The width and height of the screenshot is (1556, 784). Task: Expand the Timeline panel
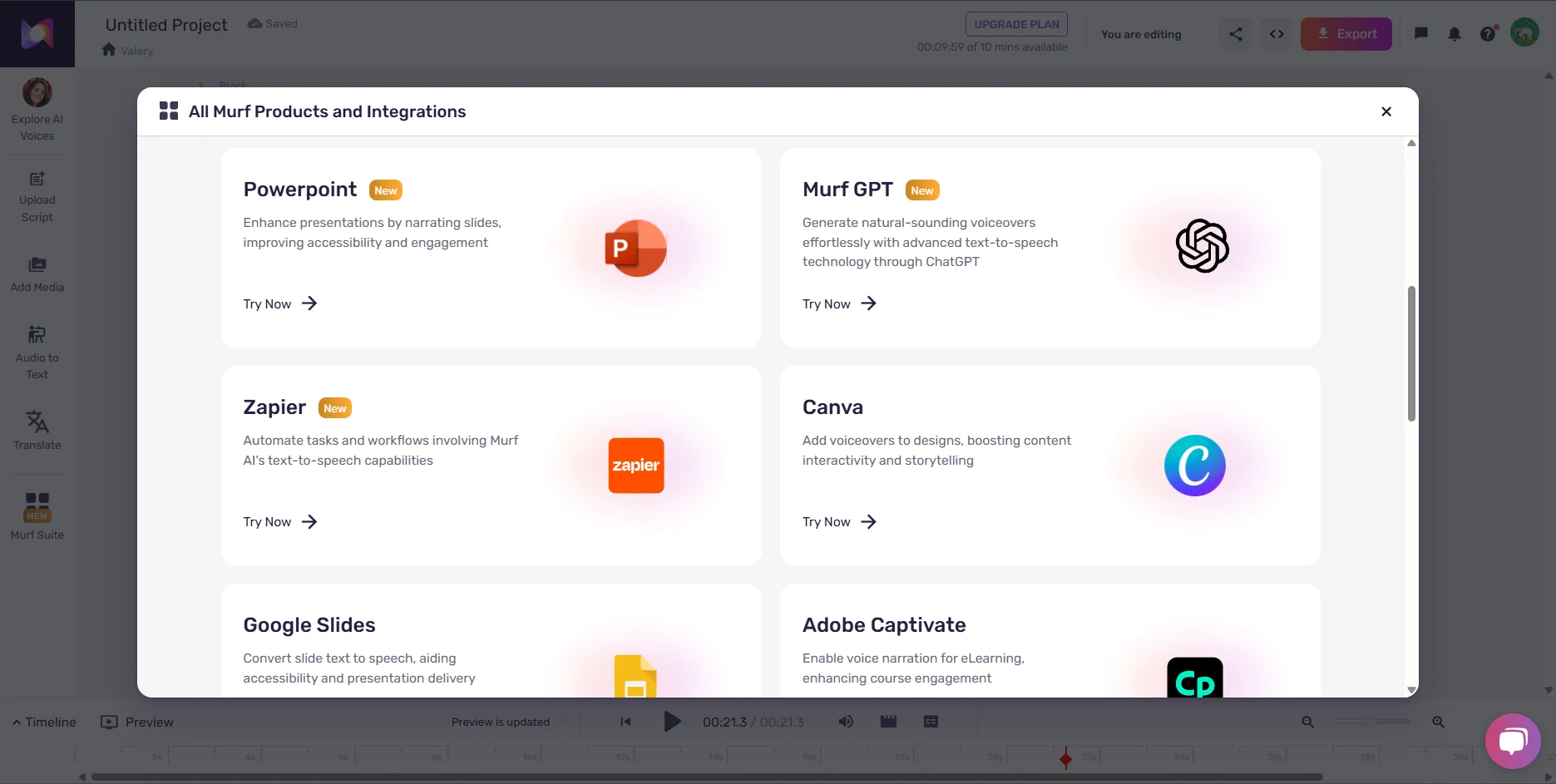tap(44, 722)
